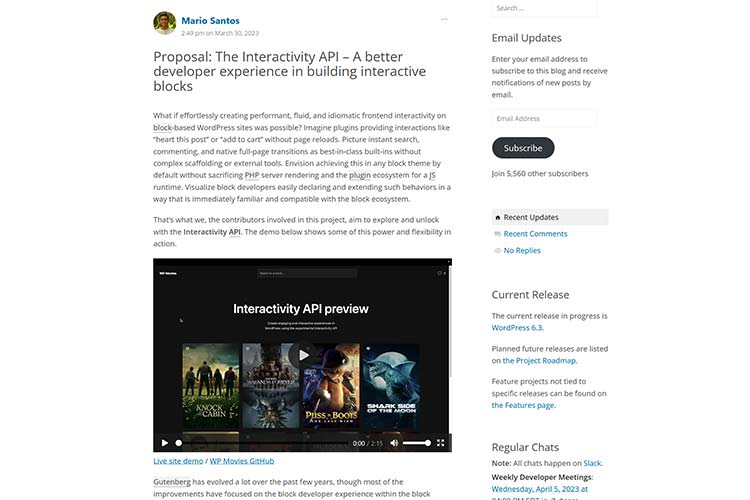
Task: Click the No Replies bubble icon
Action: point(497,251)
